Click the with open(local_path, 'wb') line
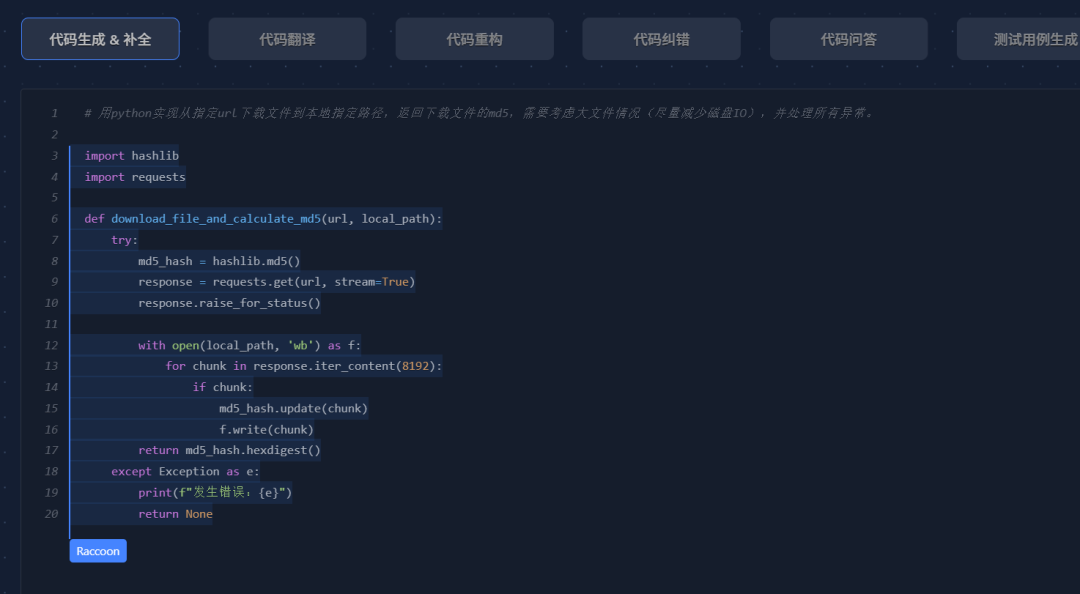Screen dimensions: 1080x594 point(249,345)
